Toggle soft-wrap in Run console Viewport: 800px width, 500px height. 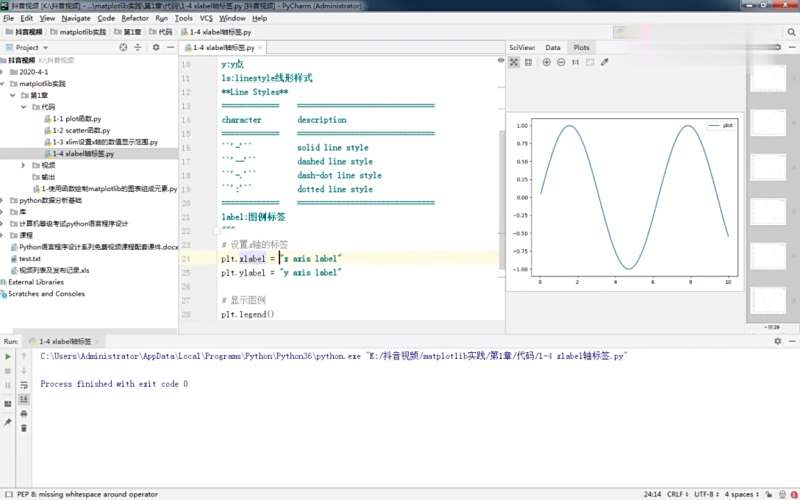(x=23, y=385)
